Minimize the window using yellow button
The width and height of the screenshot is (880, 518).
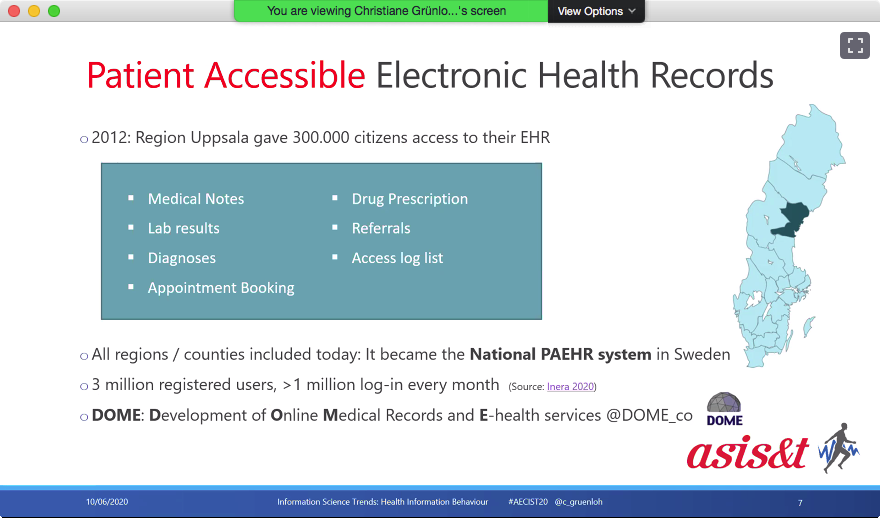coord(33,11)
